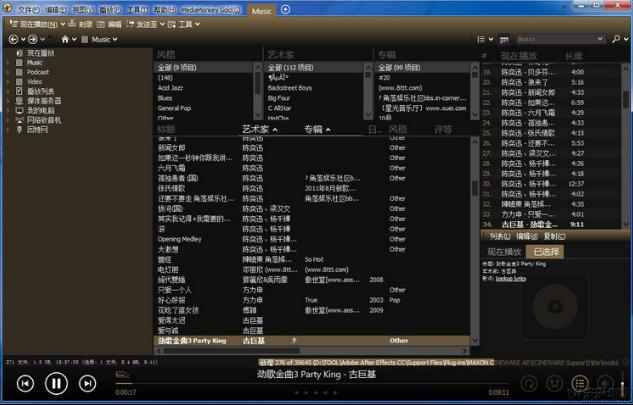Click the playback seek bar
Image resolution: width=633 pixels, height=405 pixels.
pos(300,384)
